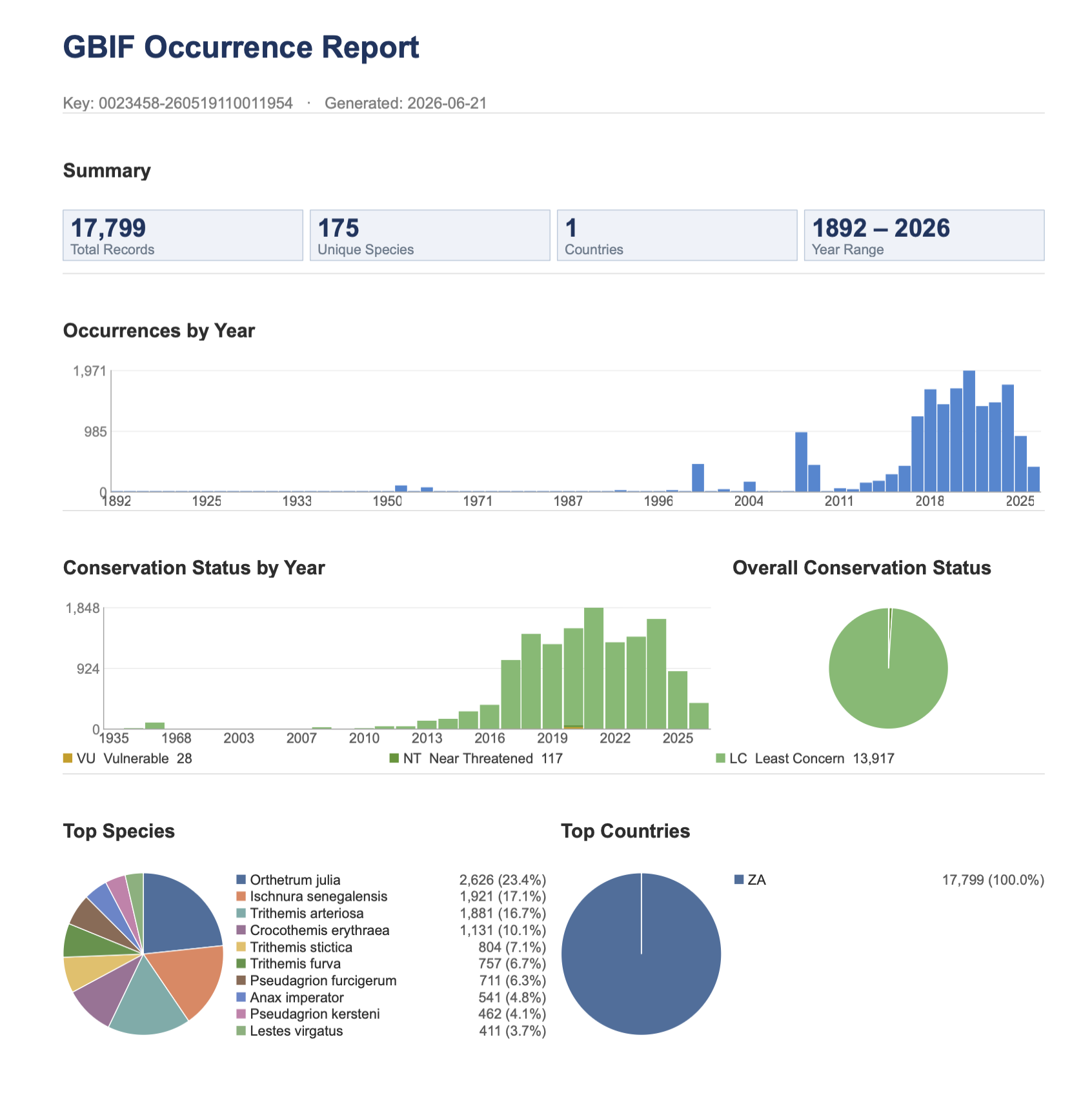Click the GBIF Occurrence Report title
1092x1106 pixels.
tap(241, 47)
